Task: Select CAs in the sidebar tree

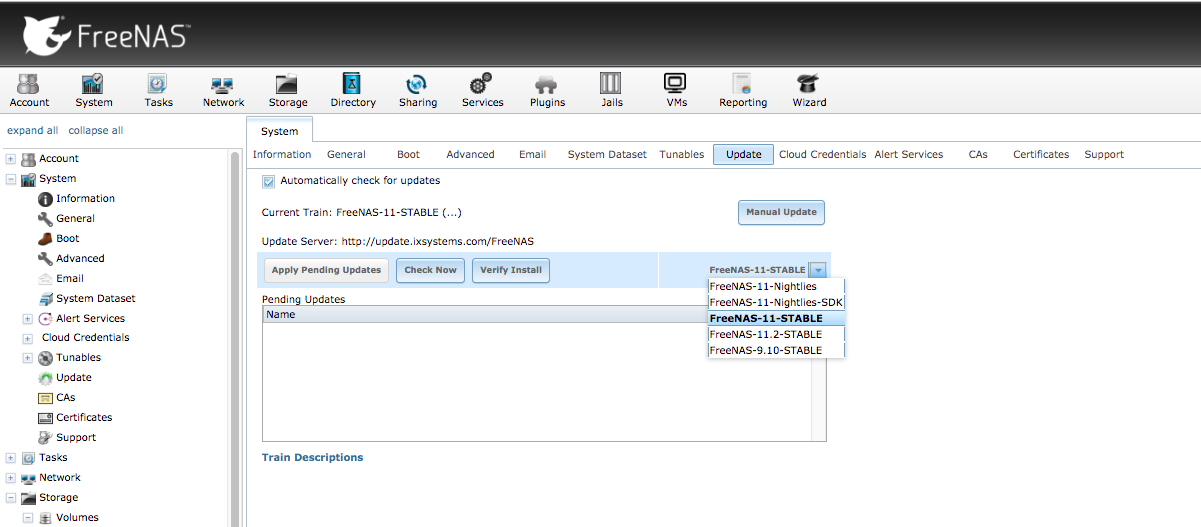Action: (65, 397)
